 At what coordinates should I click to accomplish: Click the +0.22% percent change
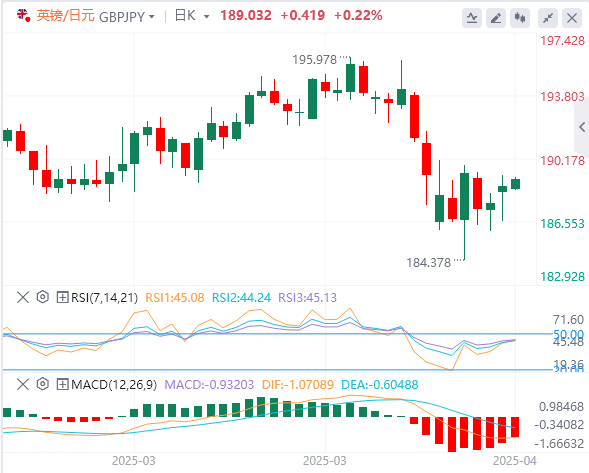point(358,15)
